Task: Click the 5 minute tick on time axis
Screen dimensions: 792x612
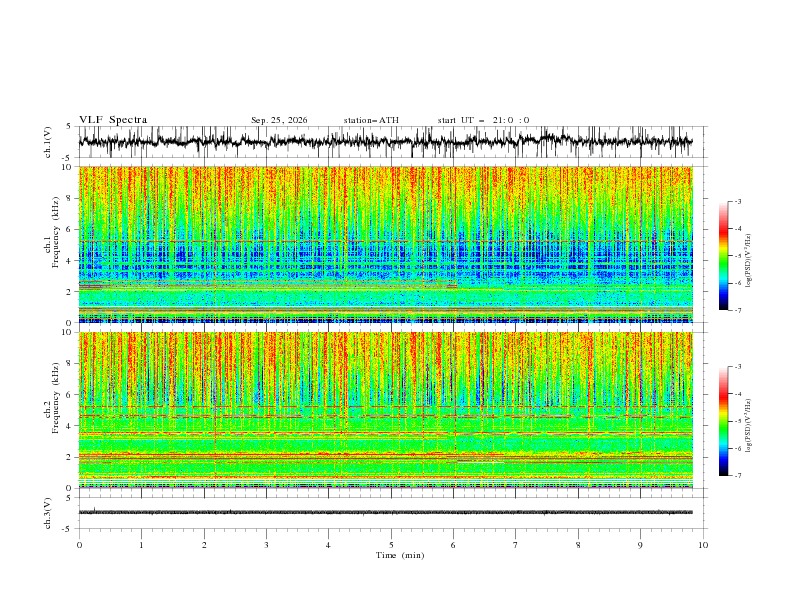Action: point(391,545)
